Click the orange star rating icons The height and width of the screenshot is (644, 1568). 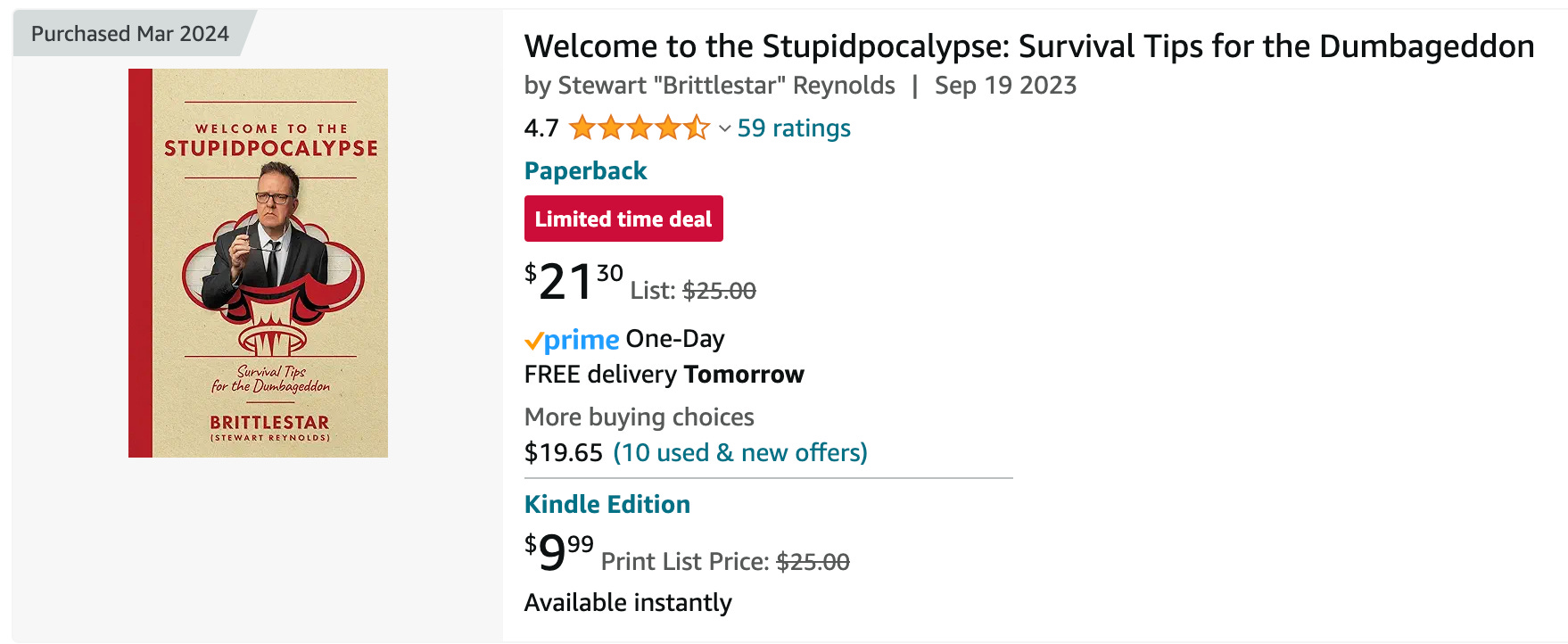[639, 128]
